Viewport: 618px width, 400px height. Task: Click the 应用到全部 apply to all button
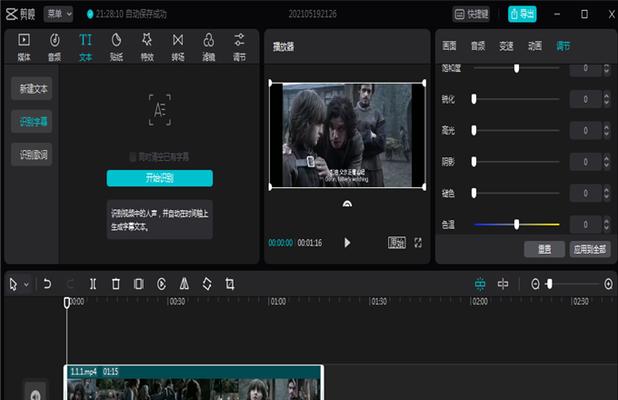(x=590, y=249)
